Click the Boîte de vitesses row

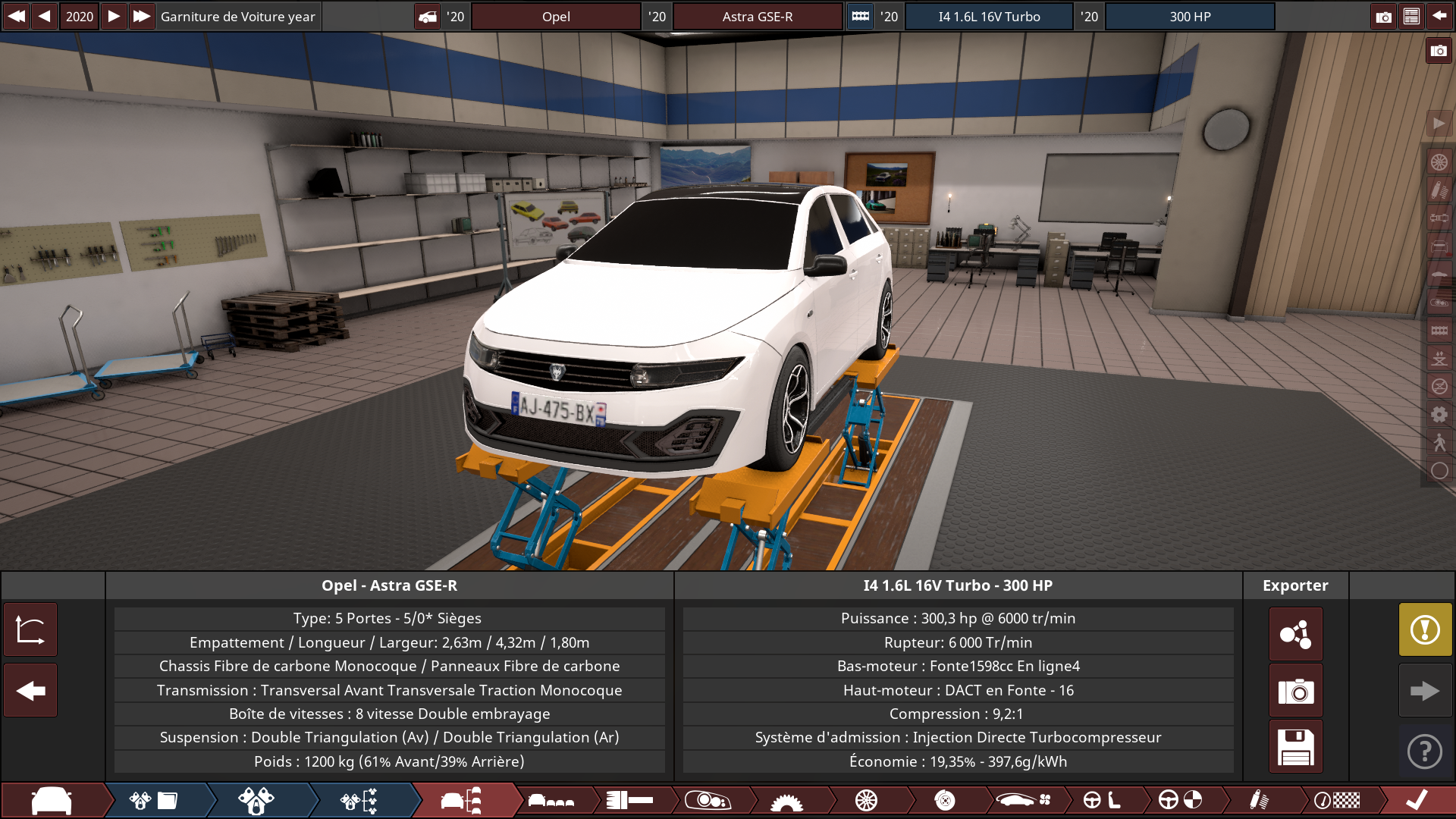pos(389,714)
